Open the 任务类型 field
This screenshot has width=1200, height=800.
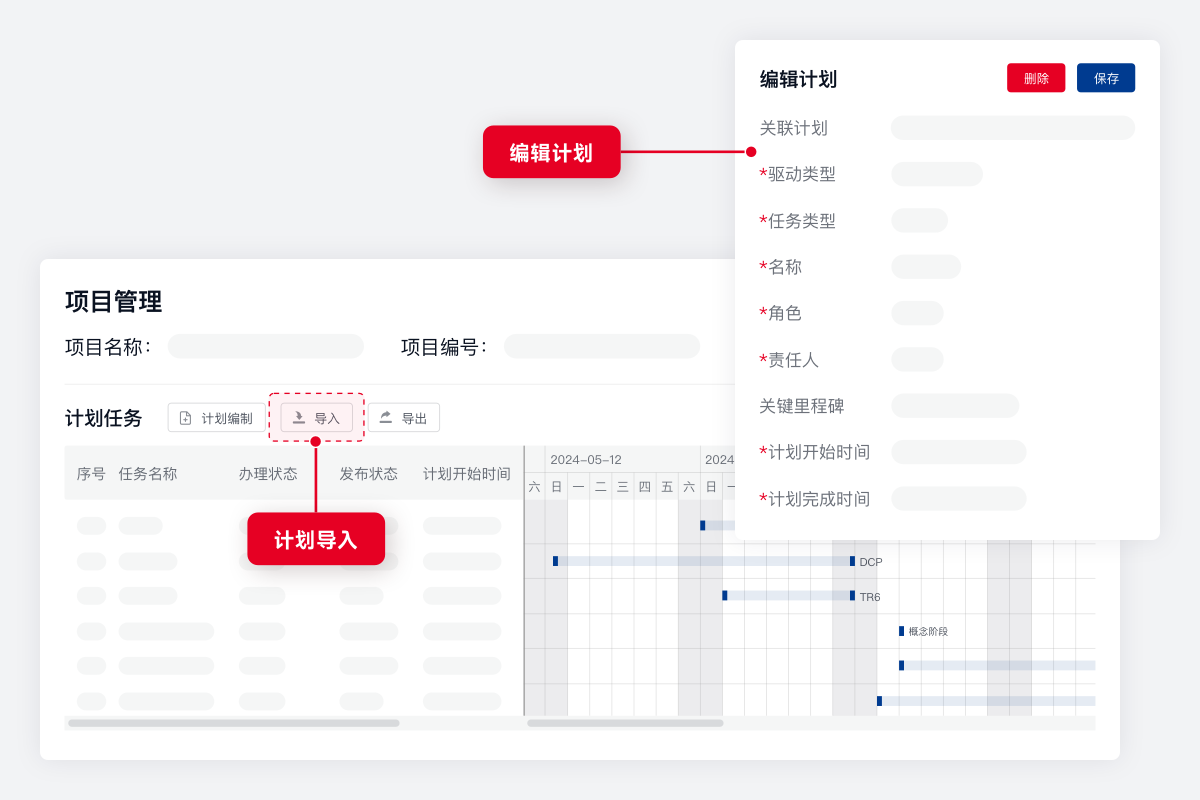pyautogui.click(x=919, y=220)
